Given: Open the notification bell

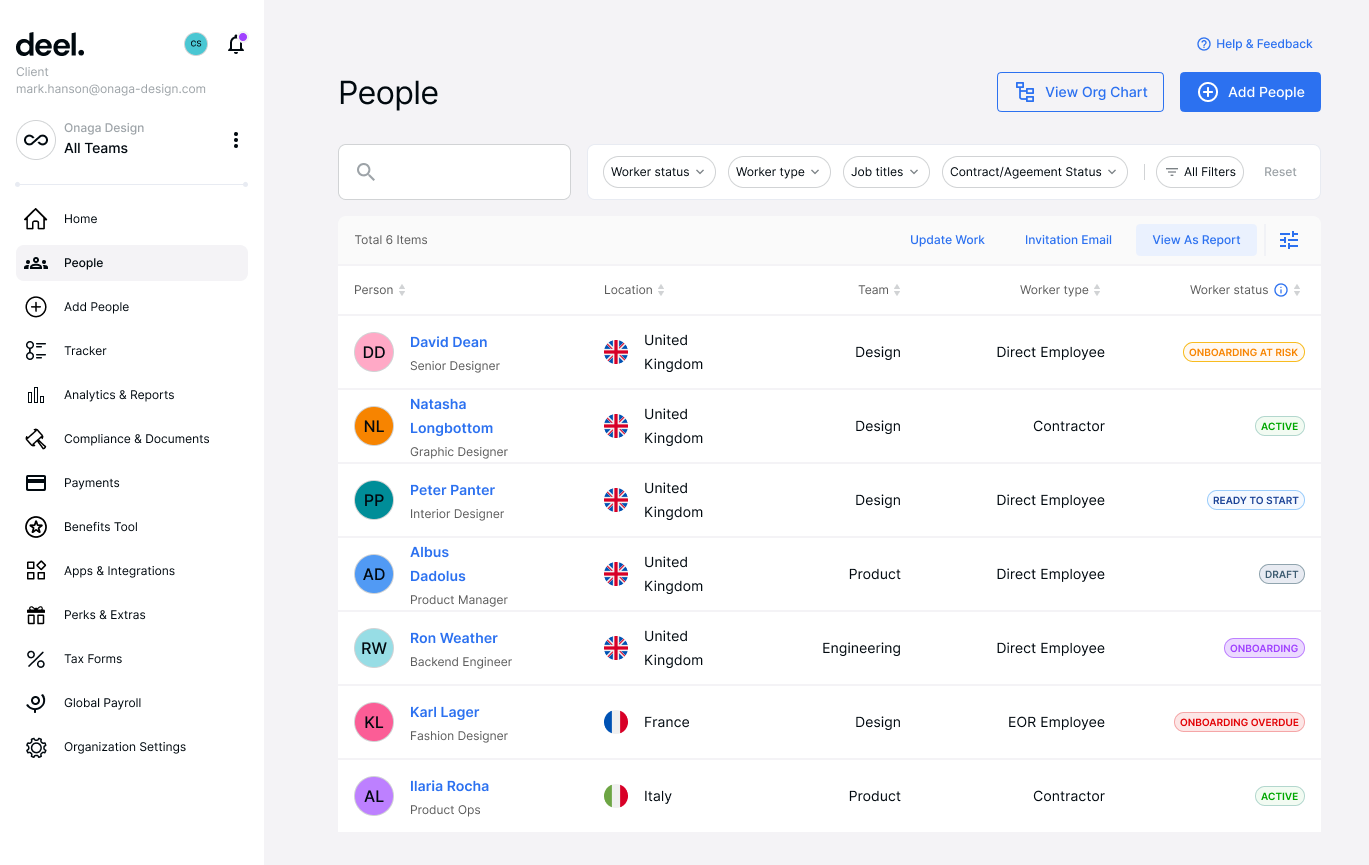Looking at the screenshot, I should (x=236, y=44).
